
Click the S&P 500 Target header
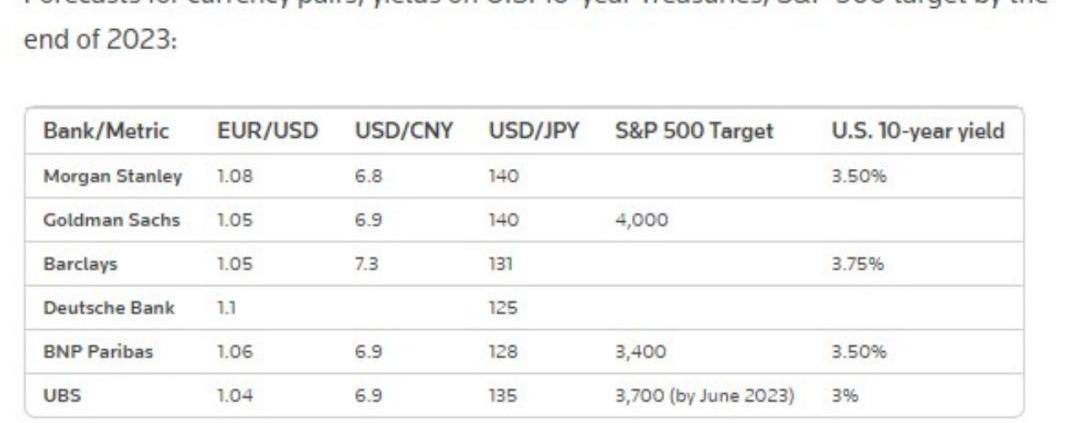point(694,131)
